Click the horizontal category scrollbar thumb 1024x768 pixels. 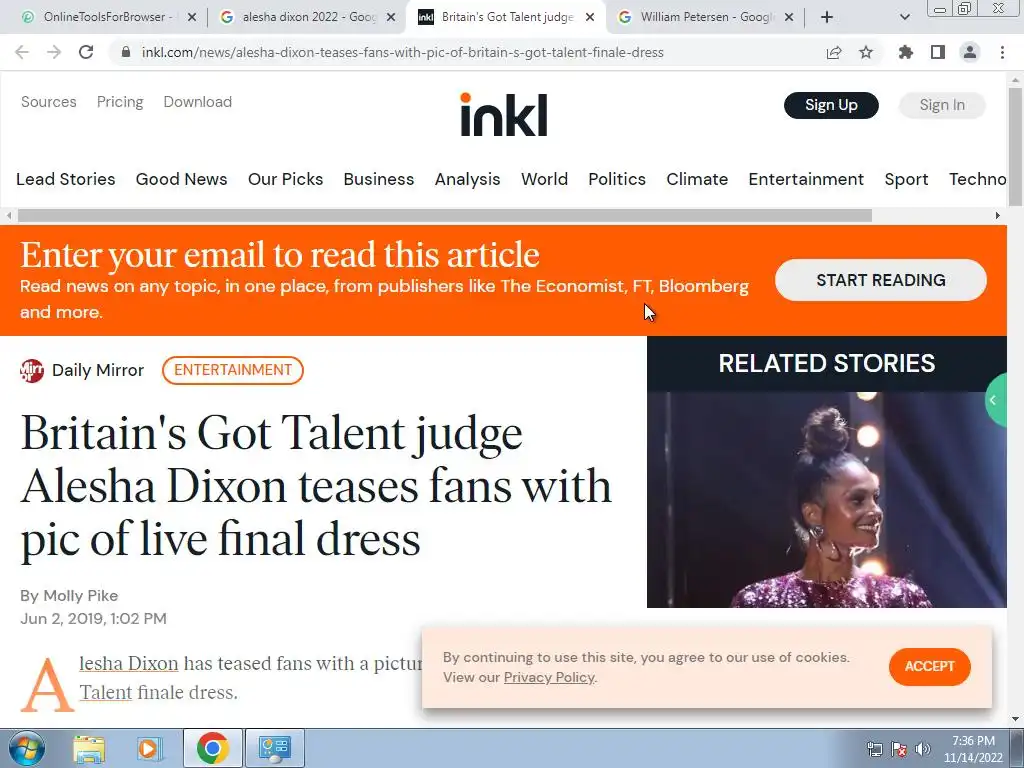tap(445, 216)
